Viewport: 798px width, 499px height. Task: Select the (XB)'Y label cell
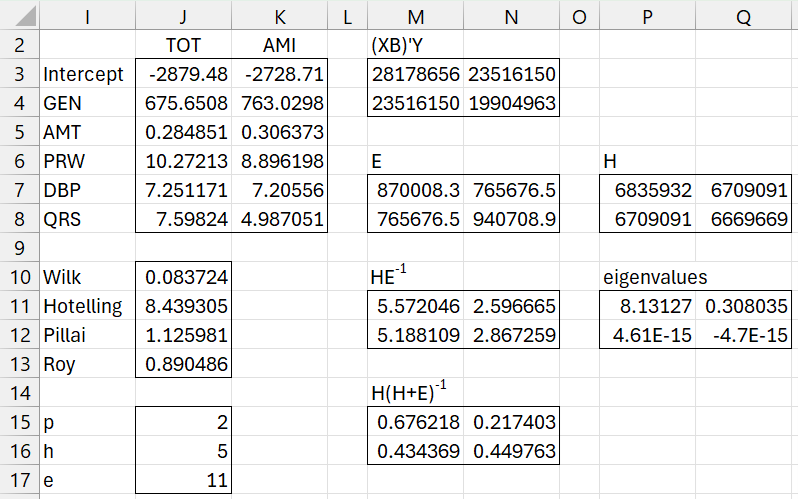pos(415,46)
